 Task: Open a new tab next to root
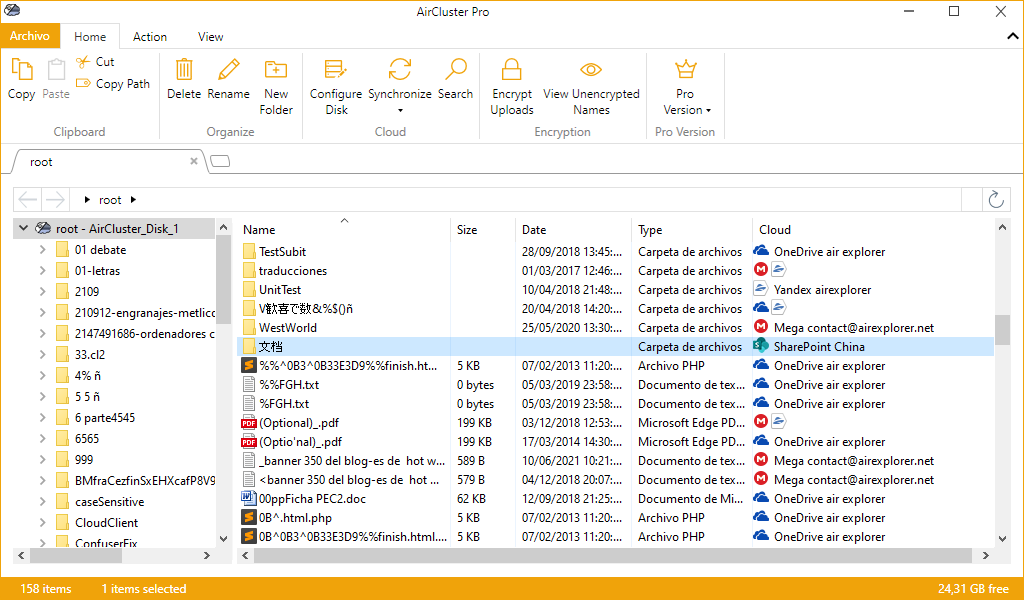221,161
